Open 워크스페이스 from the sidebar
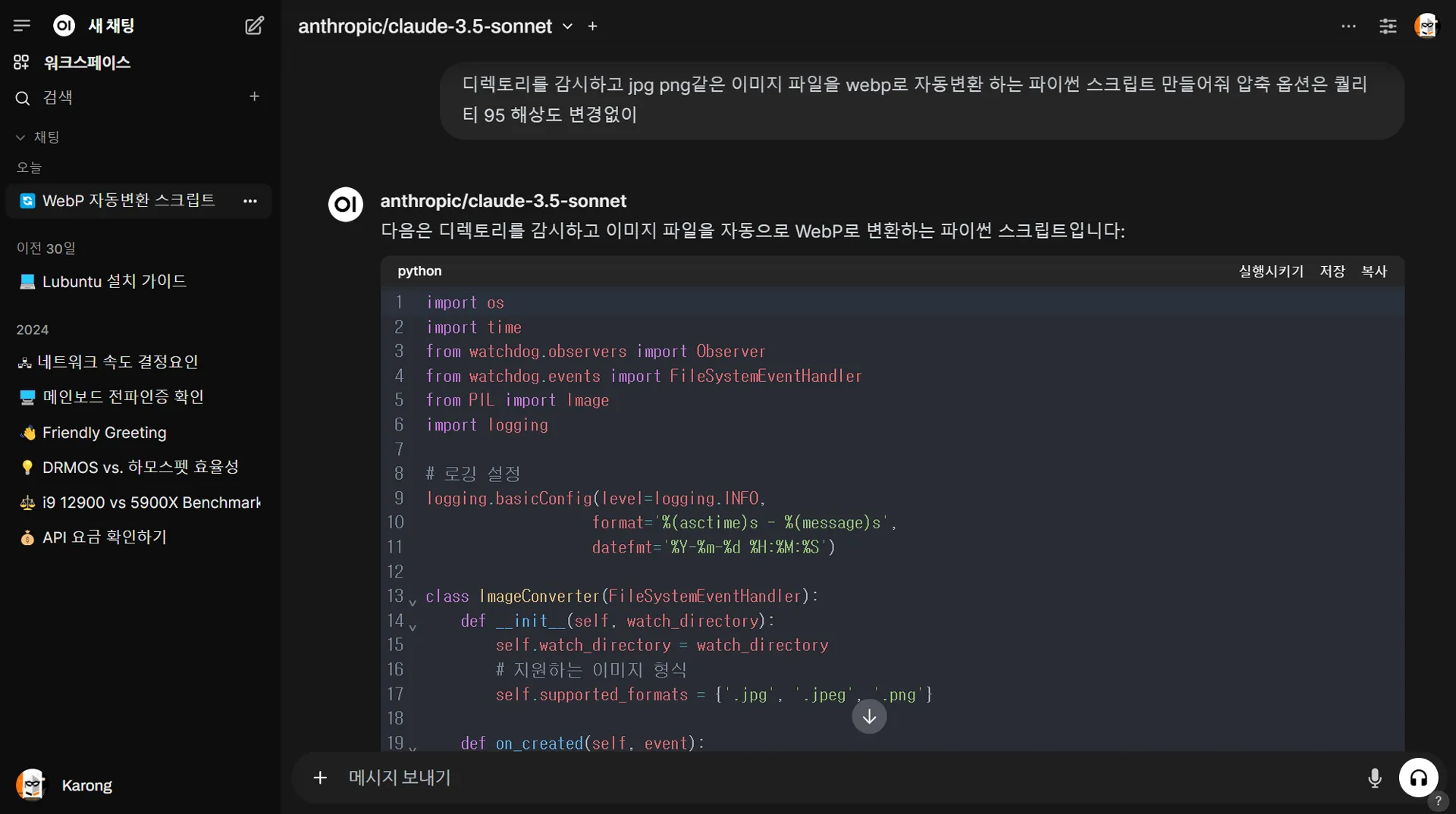The image size is (1456, 814). pos(86,62)
